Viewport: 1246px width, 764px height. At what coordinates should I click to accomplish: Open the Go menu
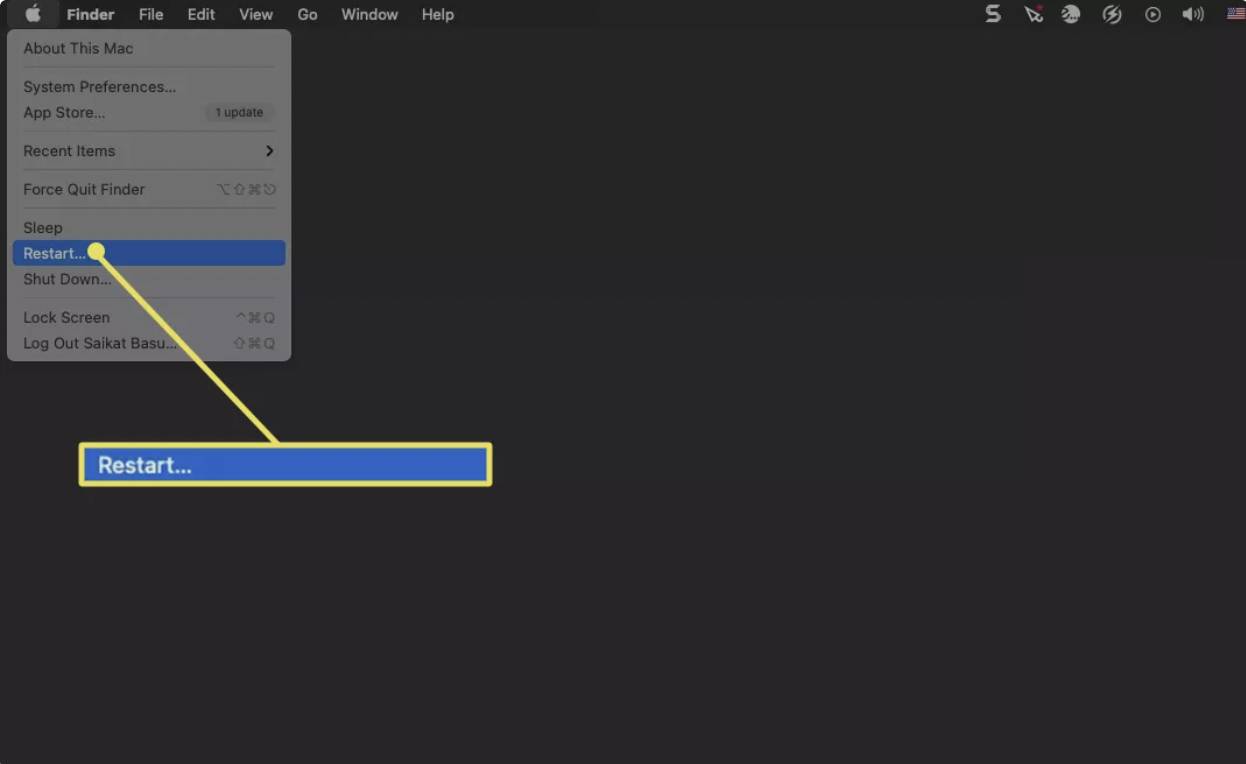click(307, 14)
